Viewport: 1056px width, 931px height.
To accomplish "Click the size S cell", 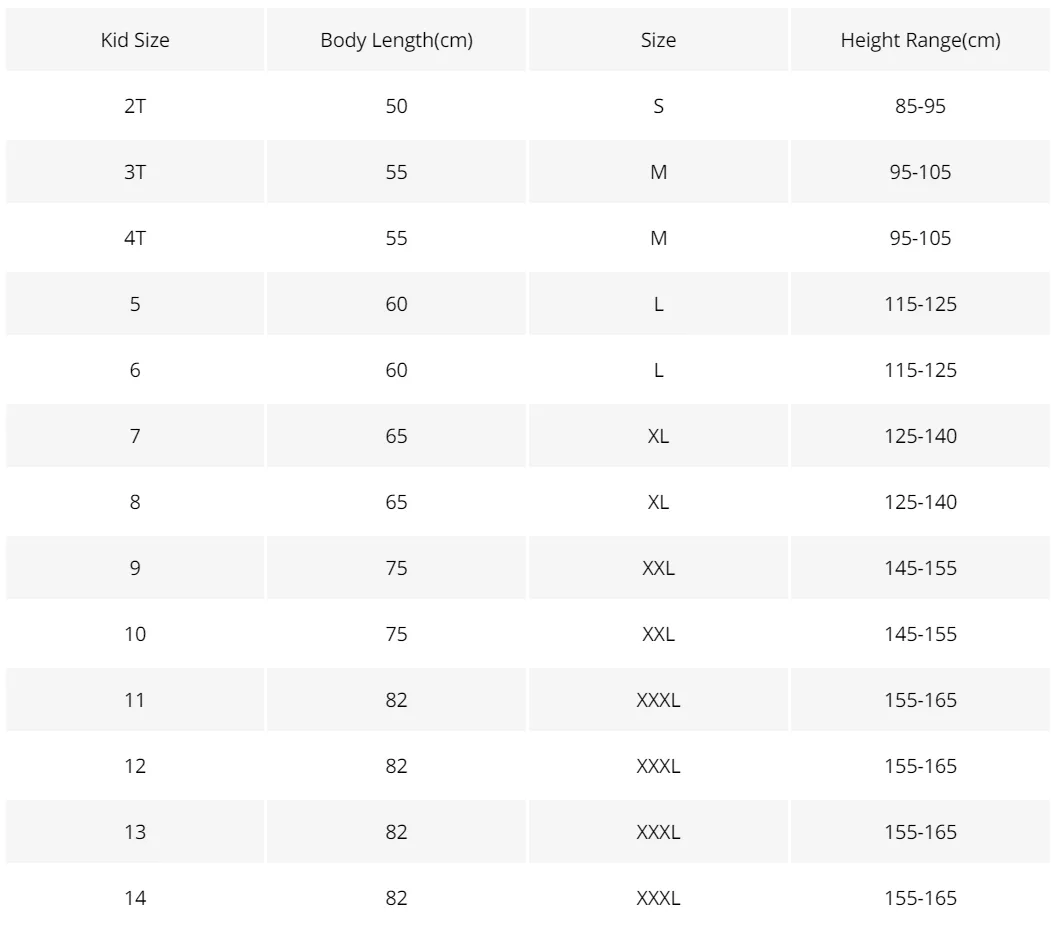I will pyautogui.click(x=658, y=106).
